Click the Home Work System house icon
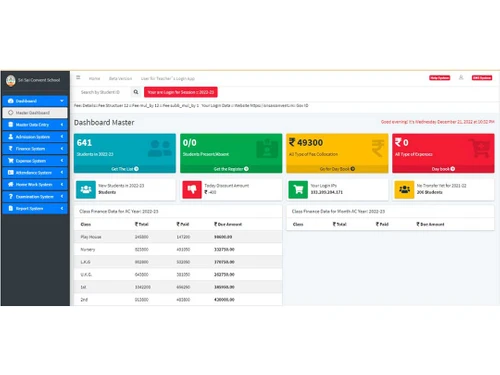The width and height of the screenshot is (500, 375). coord(11,184)
